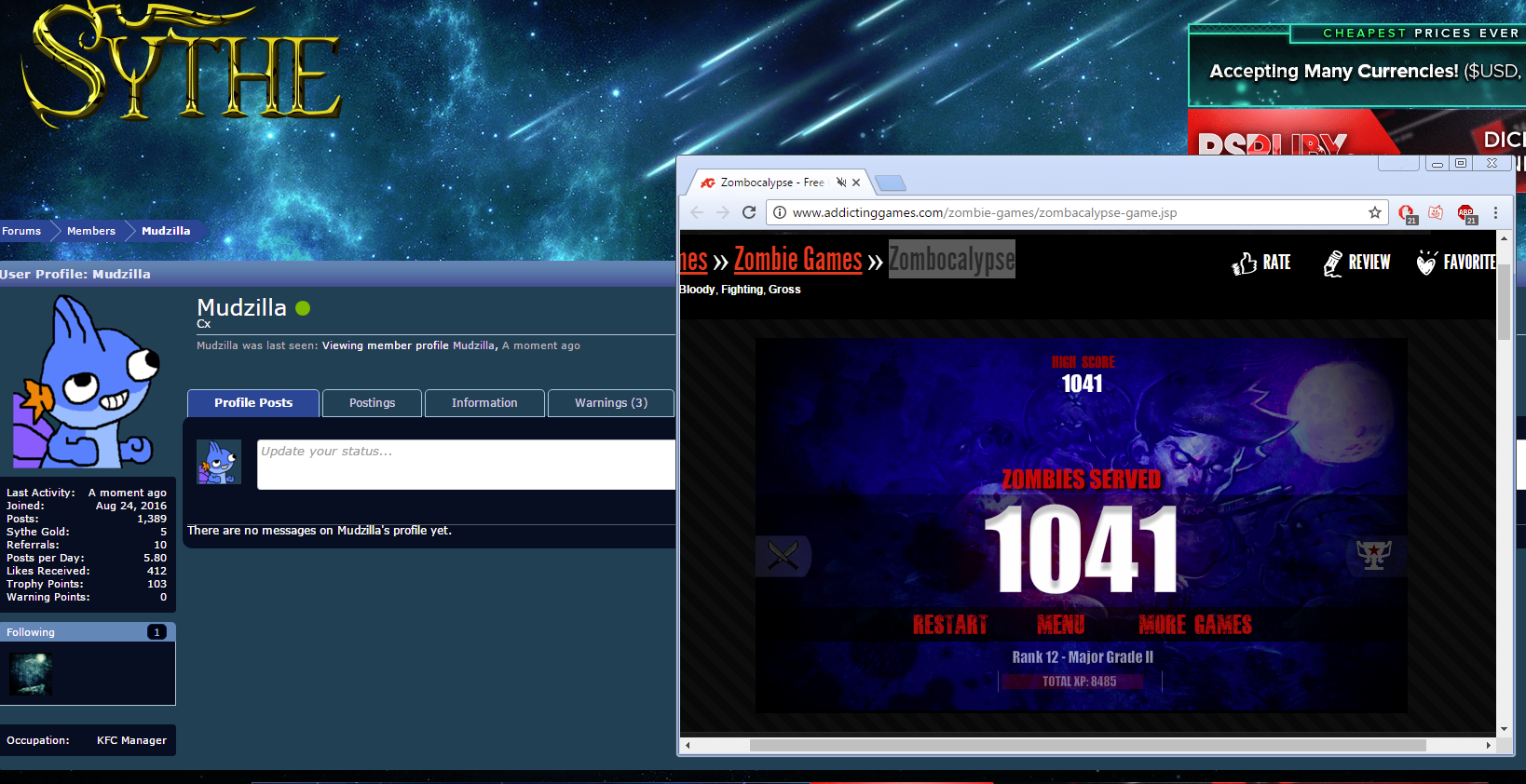Image resolution: width=1526 pixels, height=784 pixels.
Task: Switch to the Postings tab
Action: click(372, 403)
